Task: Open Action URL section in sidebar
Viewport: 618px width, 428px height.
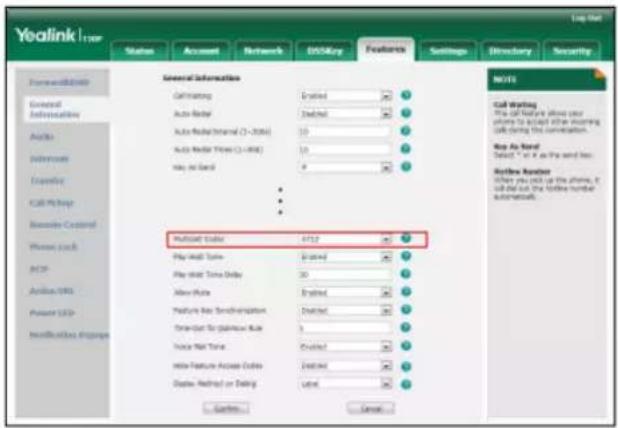Action: (52, 291)
